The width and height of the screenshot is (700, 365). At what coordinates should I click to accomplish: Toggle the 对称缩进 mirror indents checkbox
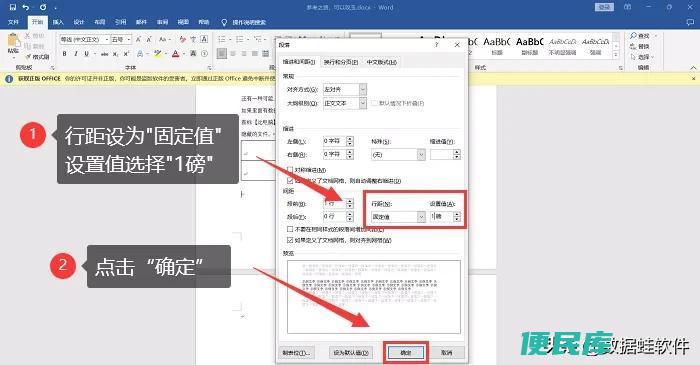290,170
